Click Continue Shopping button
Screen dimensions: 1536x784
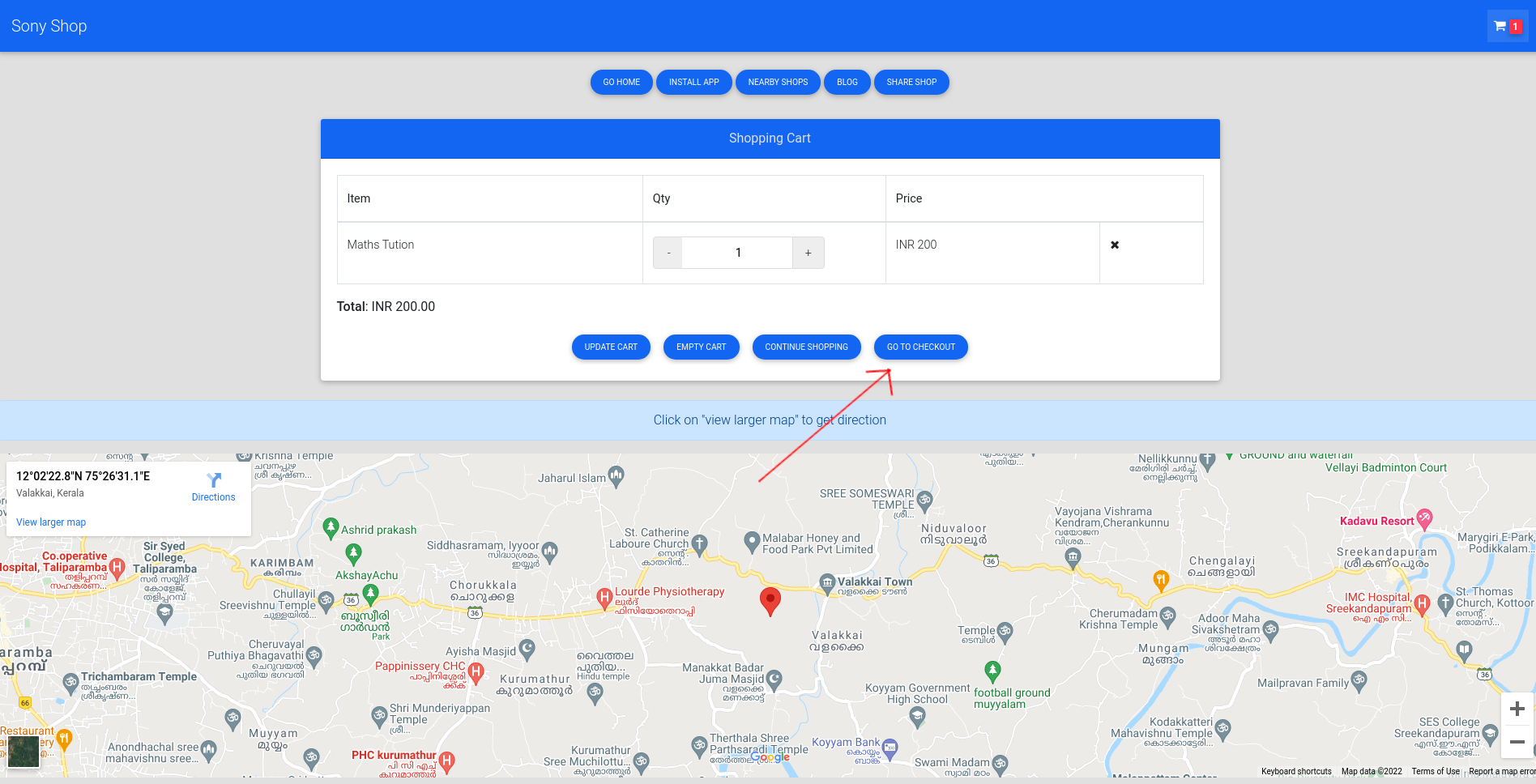(807, 347)
